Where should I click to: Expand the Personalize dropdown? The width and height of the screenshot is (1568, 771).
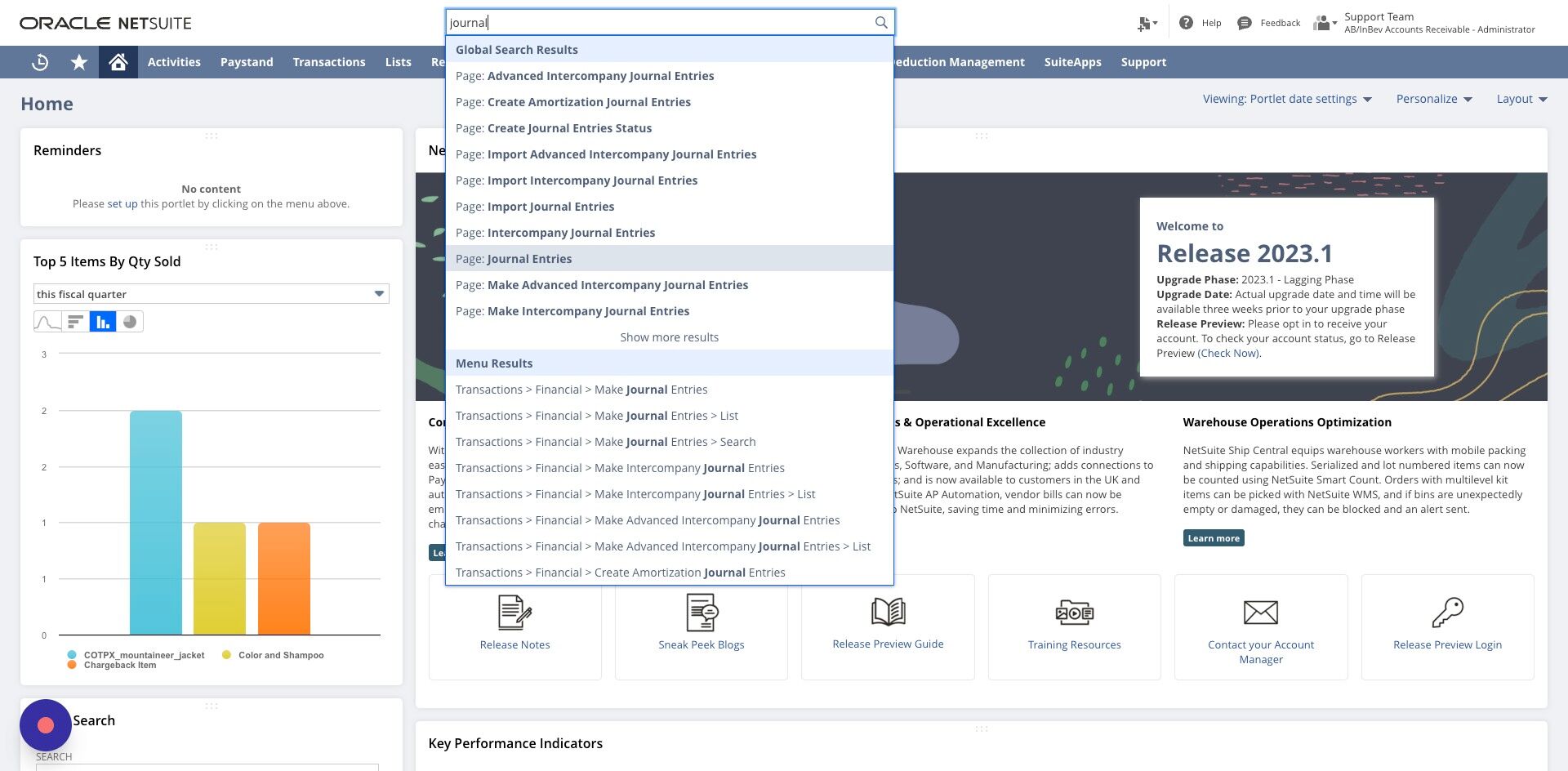[x=1434, y=99]
